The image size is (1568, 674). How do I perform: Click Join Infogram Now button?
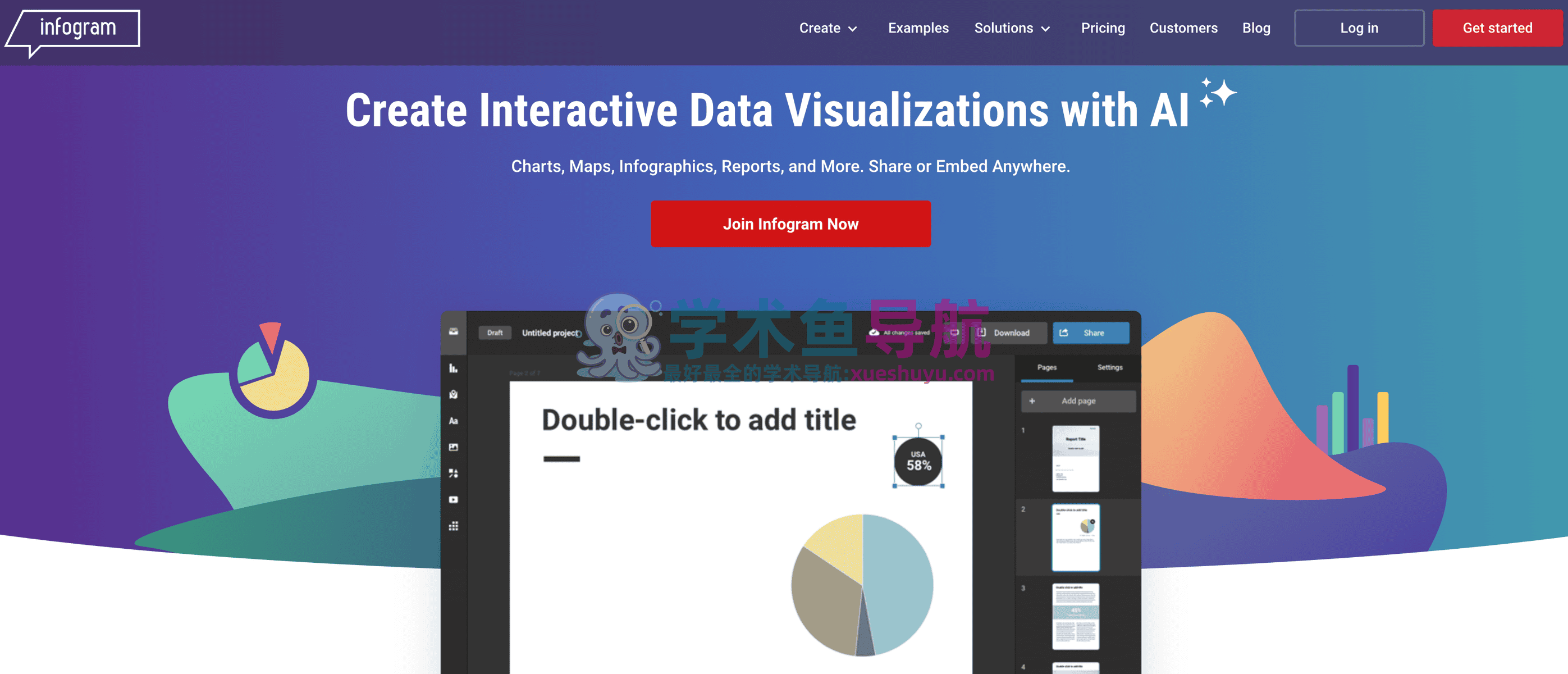[x=790, y=224]
